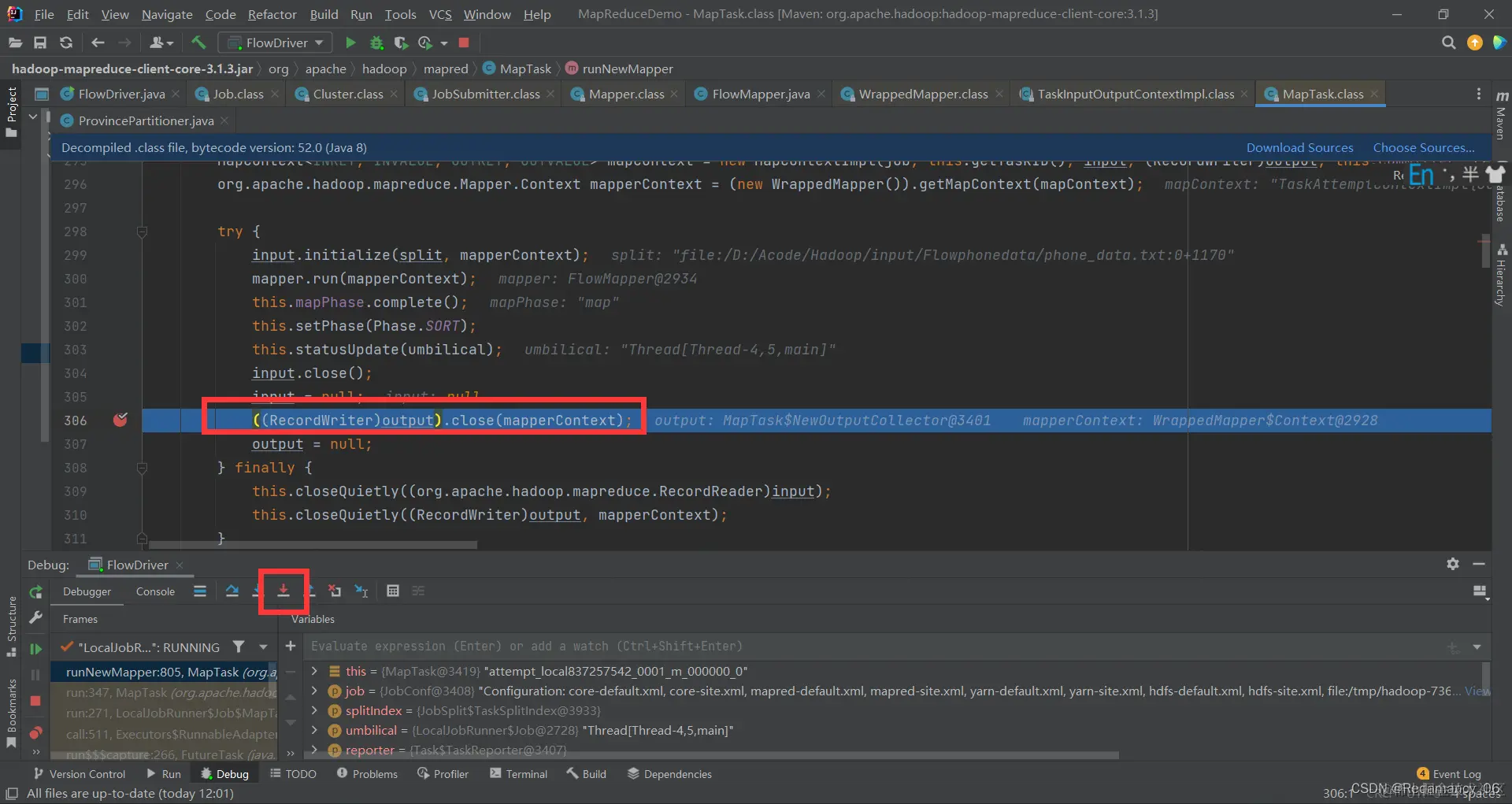Stop the process with the toolbar red square
Screen dimensions: 1512x804
tap(464, 43)
